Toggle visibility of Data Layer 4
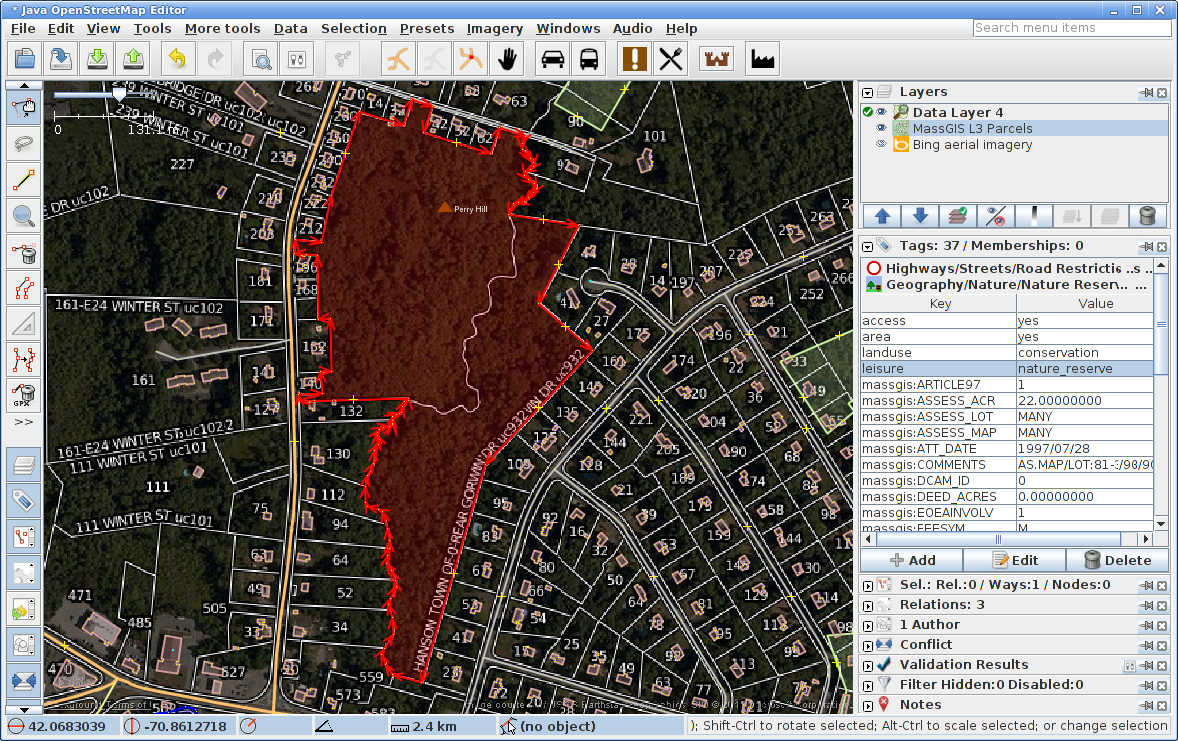 tap(882, 112)
